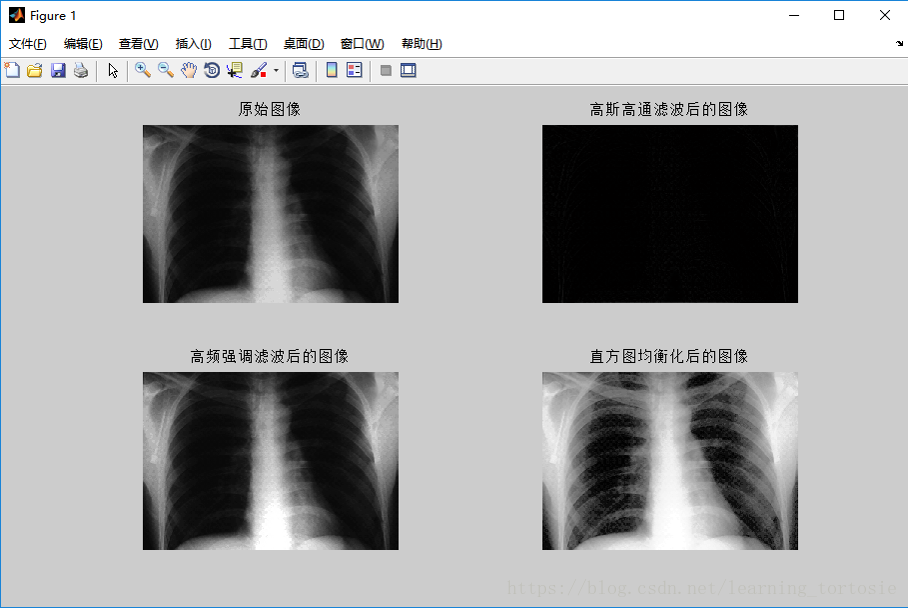
Task: Click the Link Plot toolbar icon
Action: [x=300, y=71]
